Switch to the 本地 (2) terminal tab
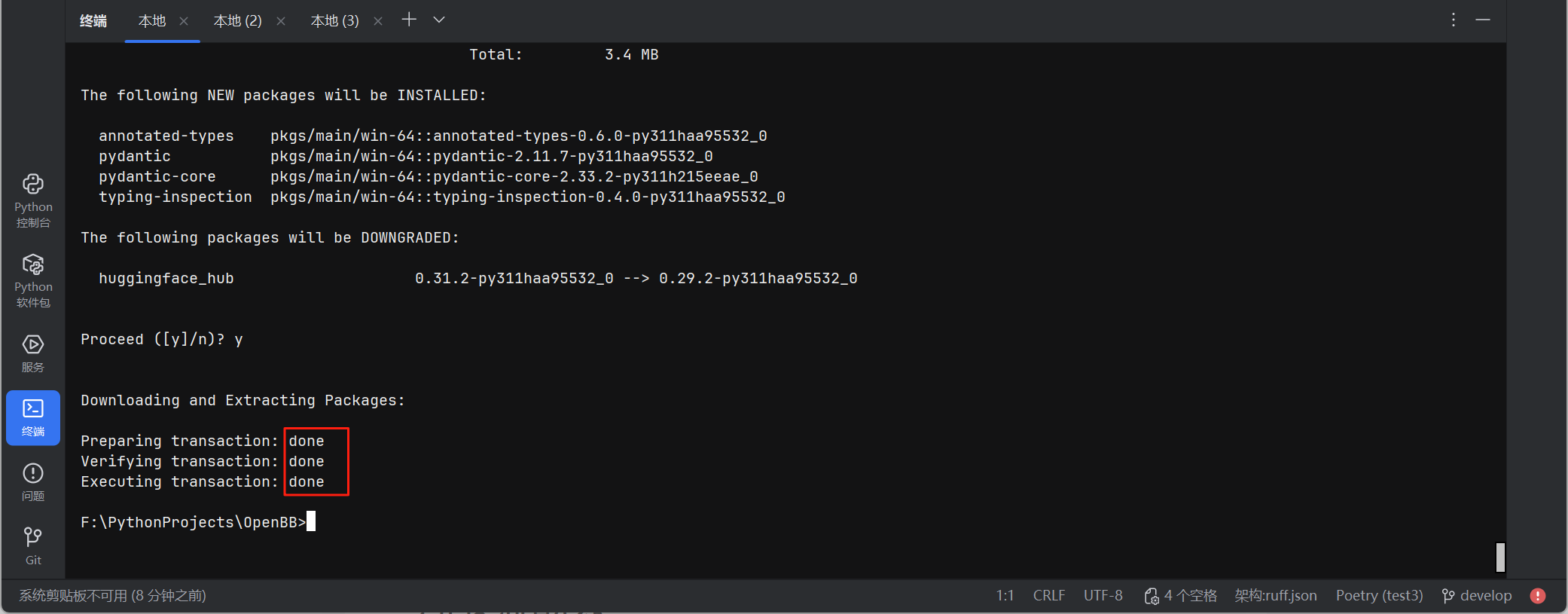 pyautogui.click(x=237, y=20)
